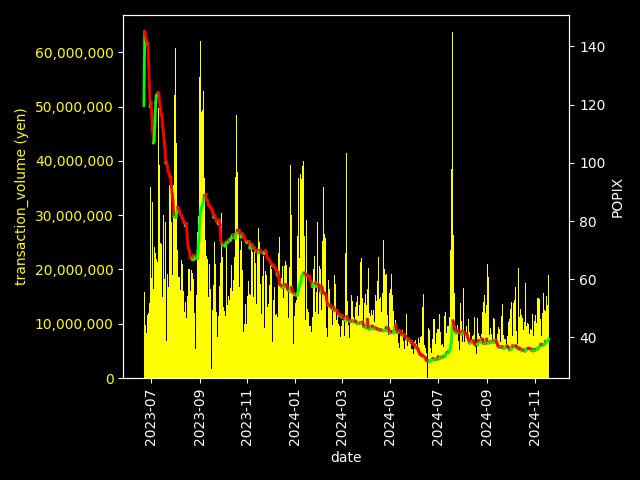Click the 2024-07 date tick label
The image size is (640, 480).
tap(437, 417)
